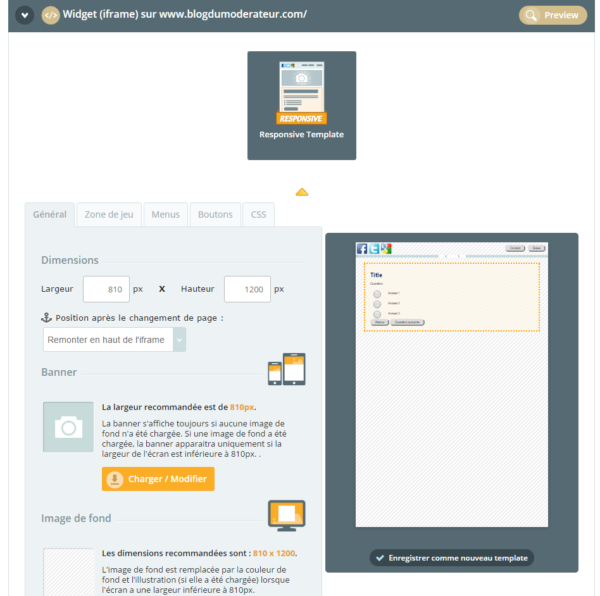Open the Menus tab

(165, 214)
